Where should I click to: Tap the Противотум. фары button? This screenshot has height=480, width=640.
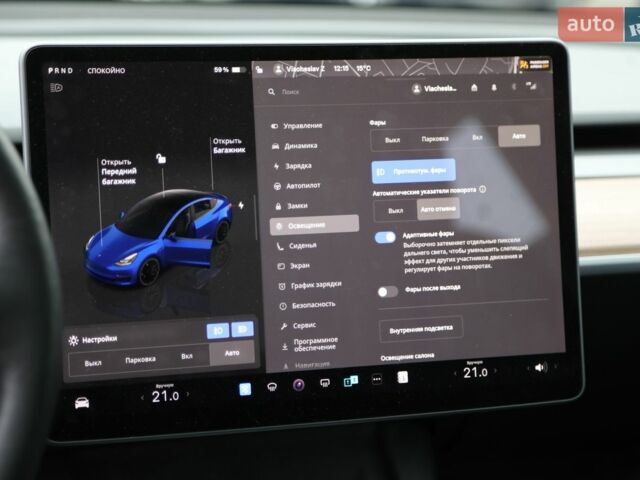point(413,171)
